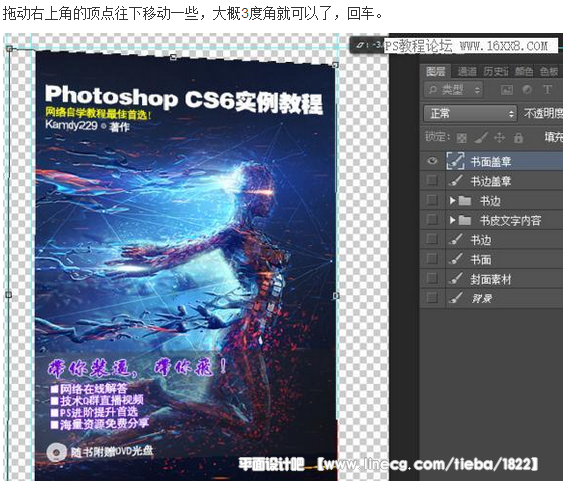Click the type layer filter T icon
The image size is (572, 481).
coord(547,90)
